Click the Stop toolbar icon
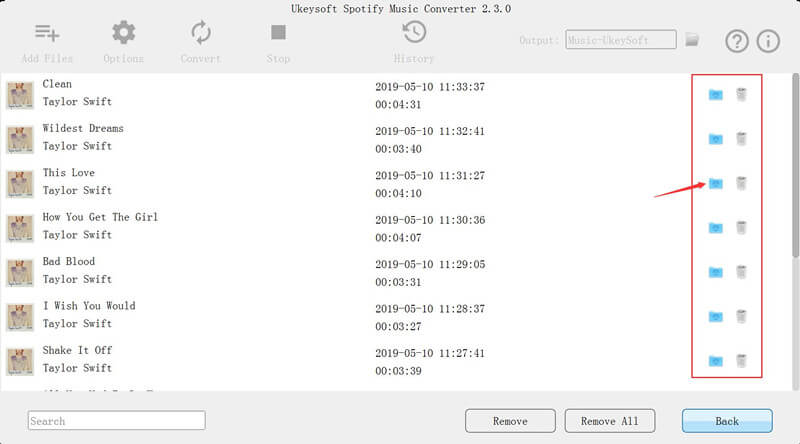The image size is (800, 444). tap(278, 33)
